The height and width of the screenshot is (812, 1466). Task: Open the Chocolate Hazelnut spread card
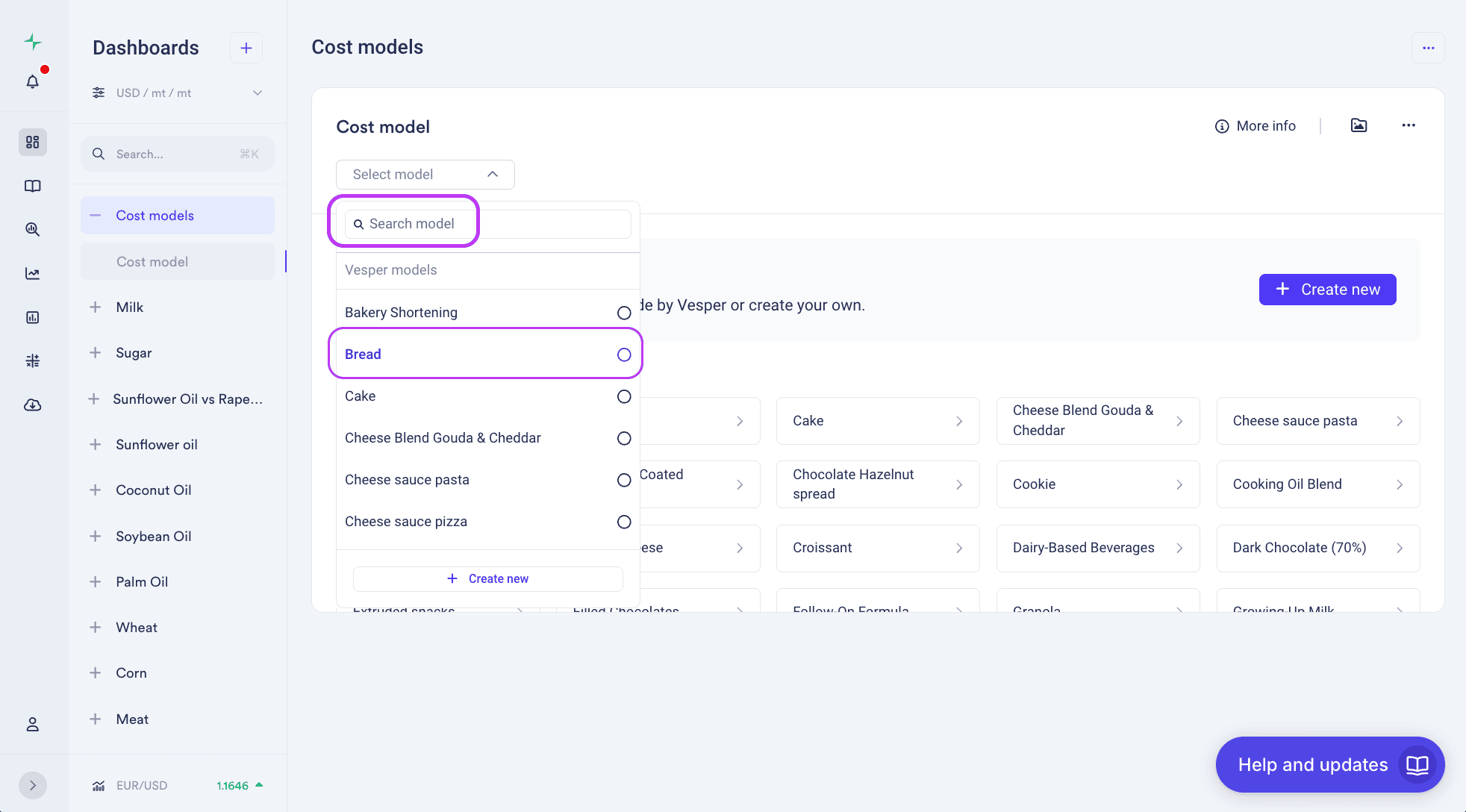[878, 484]
